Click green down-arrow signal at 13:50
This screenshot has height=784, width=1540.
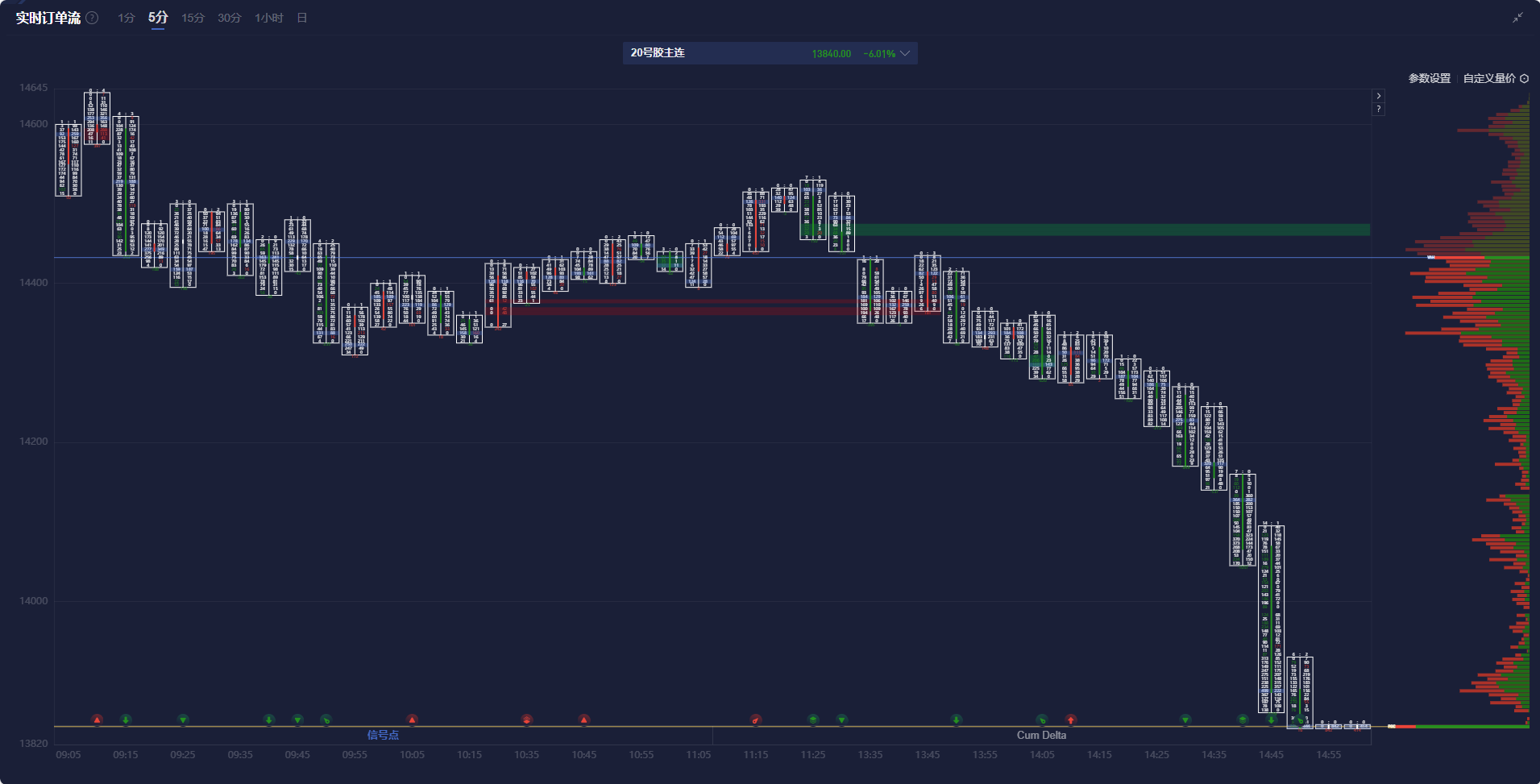957,720
